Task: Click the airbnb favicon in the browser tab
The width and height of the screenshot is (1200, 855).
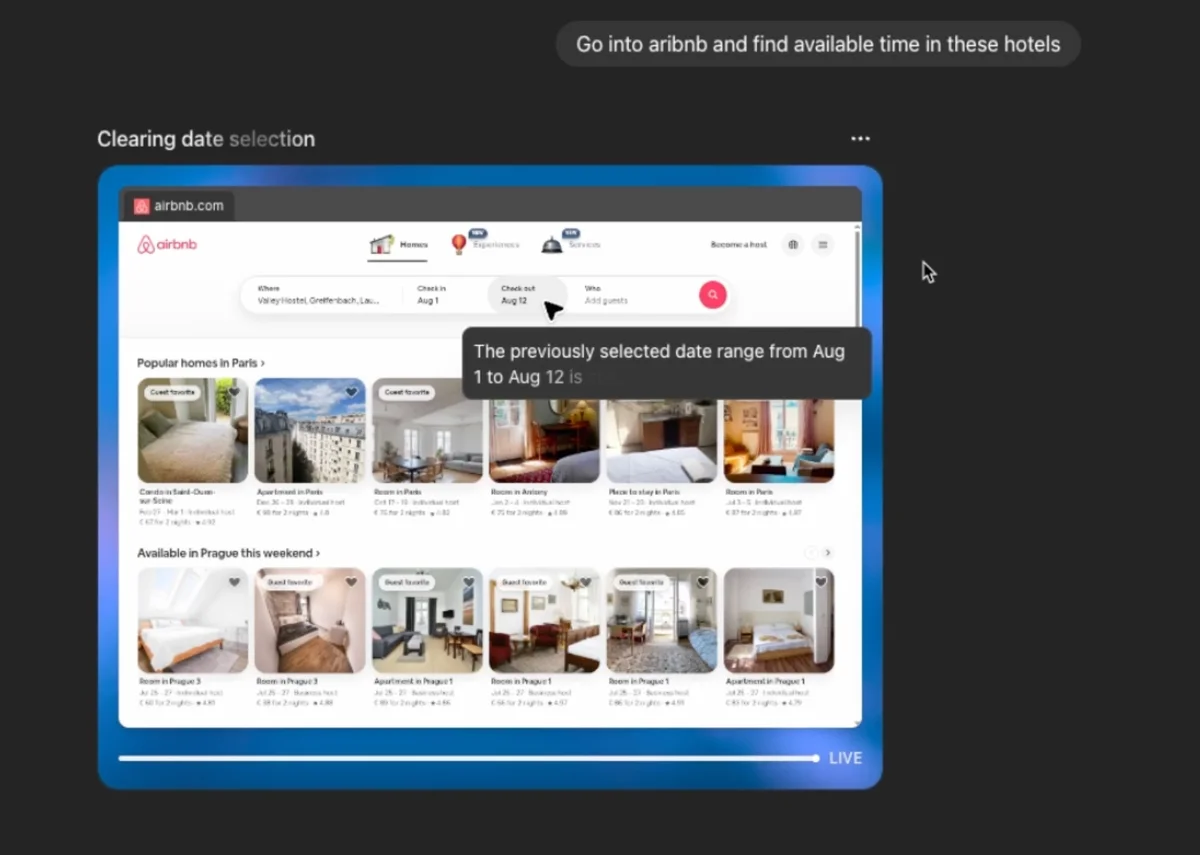Action: coord(142,206)
